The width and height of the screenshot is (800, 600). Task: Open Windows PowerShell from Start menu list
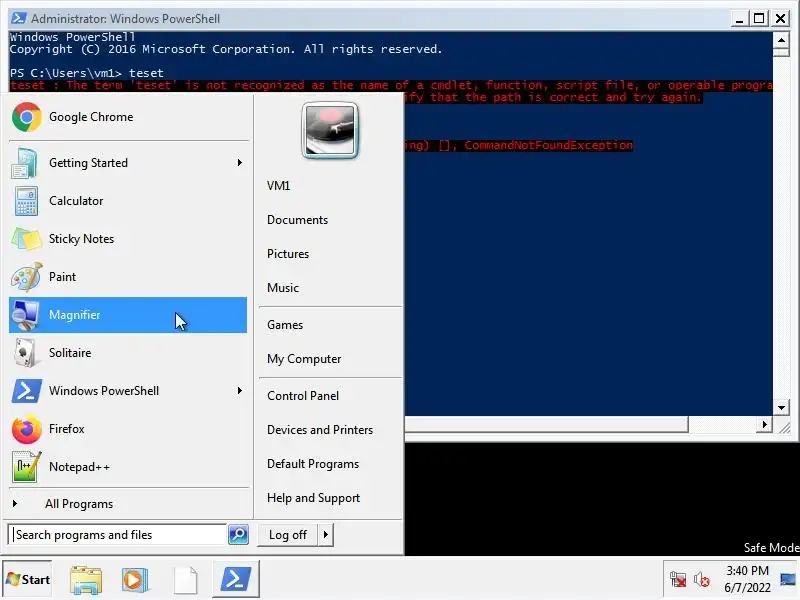pyautogui.click(x=128, y=391)
